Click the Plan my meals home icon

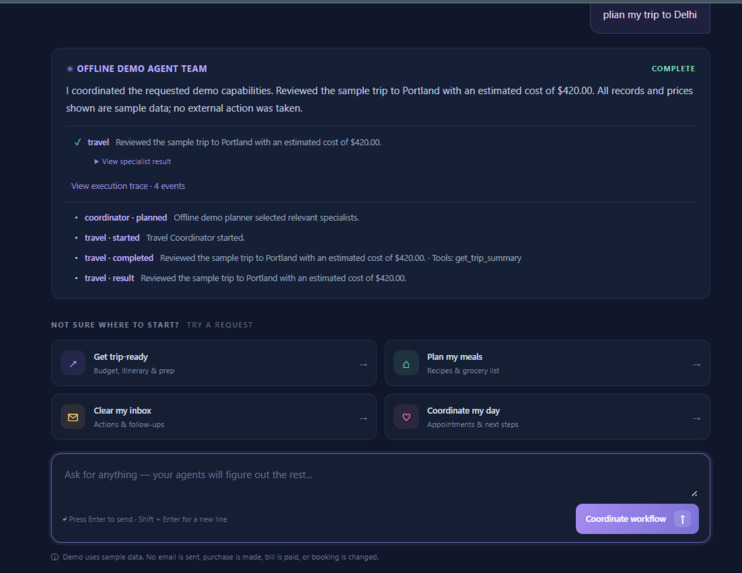coord(406,363)
